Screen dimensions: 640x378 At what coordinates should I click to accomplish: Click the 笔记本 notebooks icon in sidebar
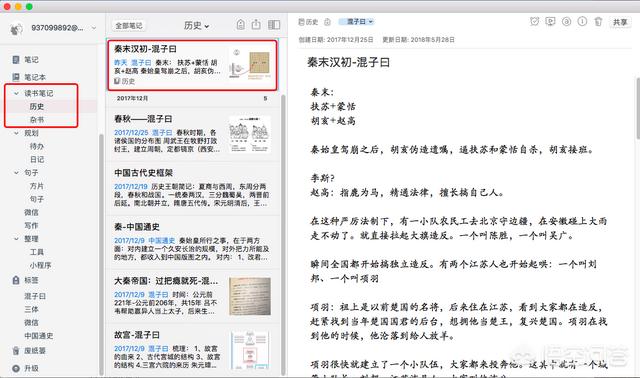point(16,77)
